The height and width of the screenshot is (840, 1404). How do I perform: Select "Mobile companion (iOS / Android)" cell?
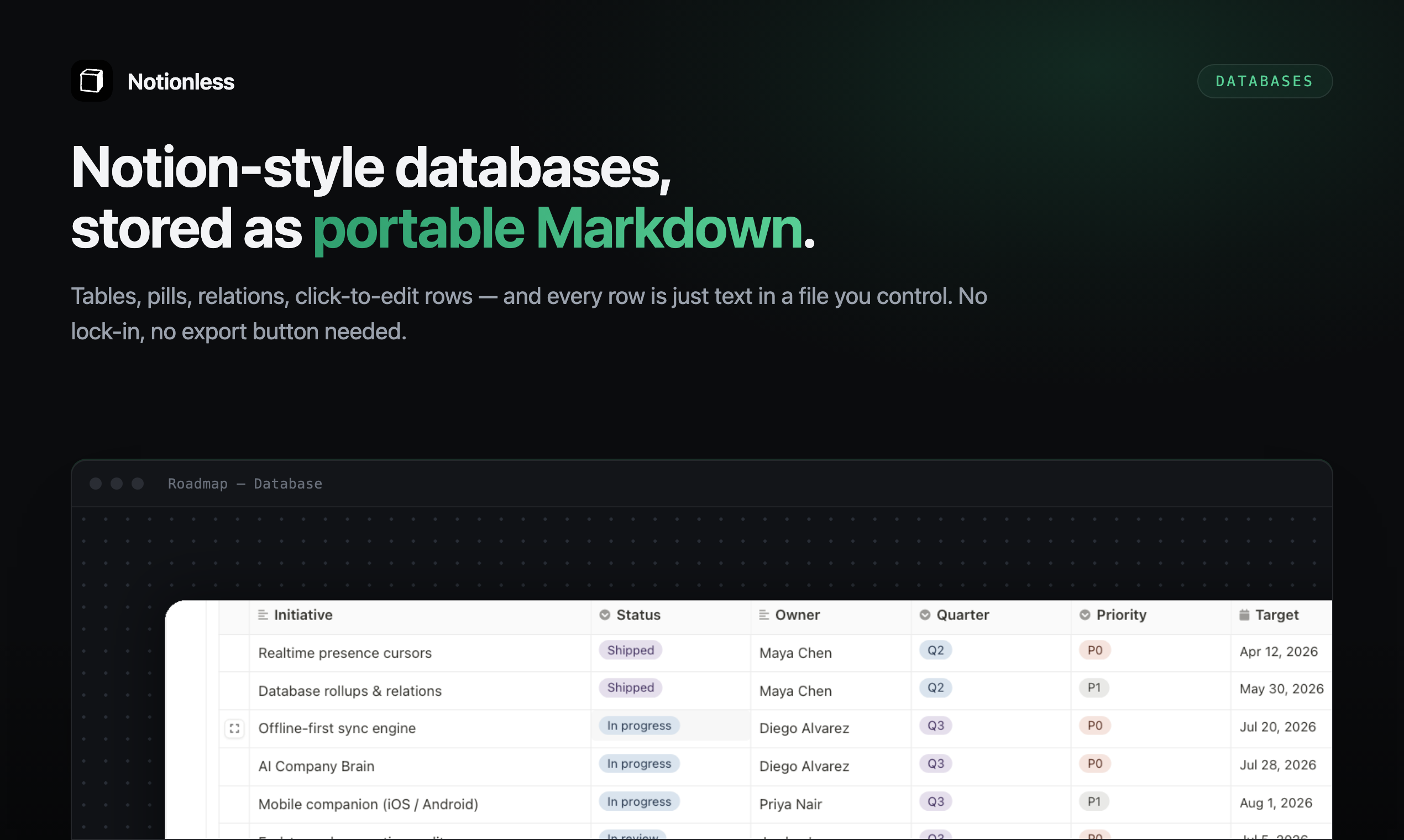(420, 804)
